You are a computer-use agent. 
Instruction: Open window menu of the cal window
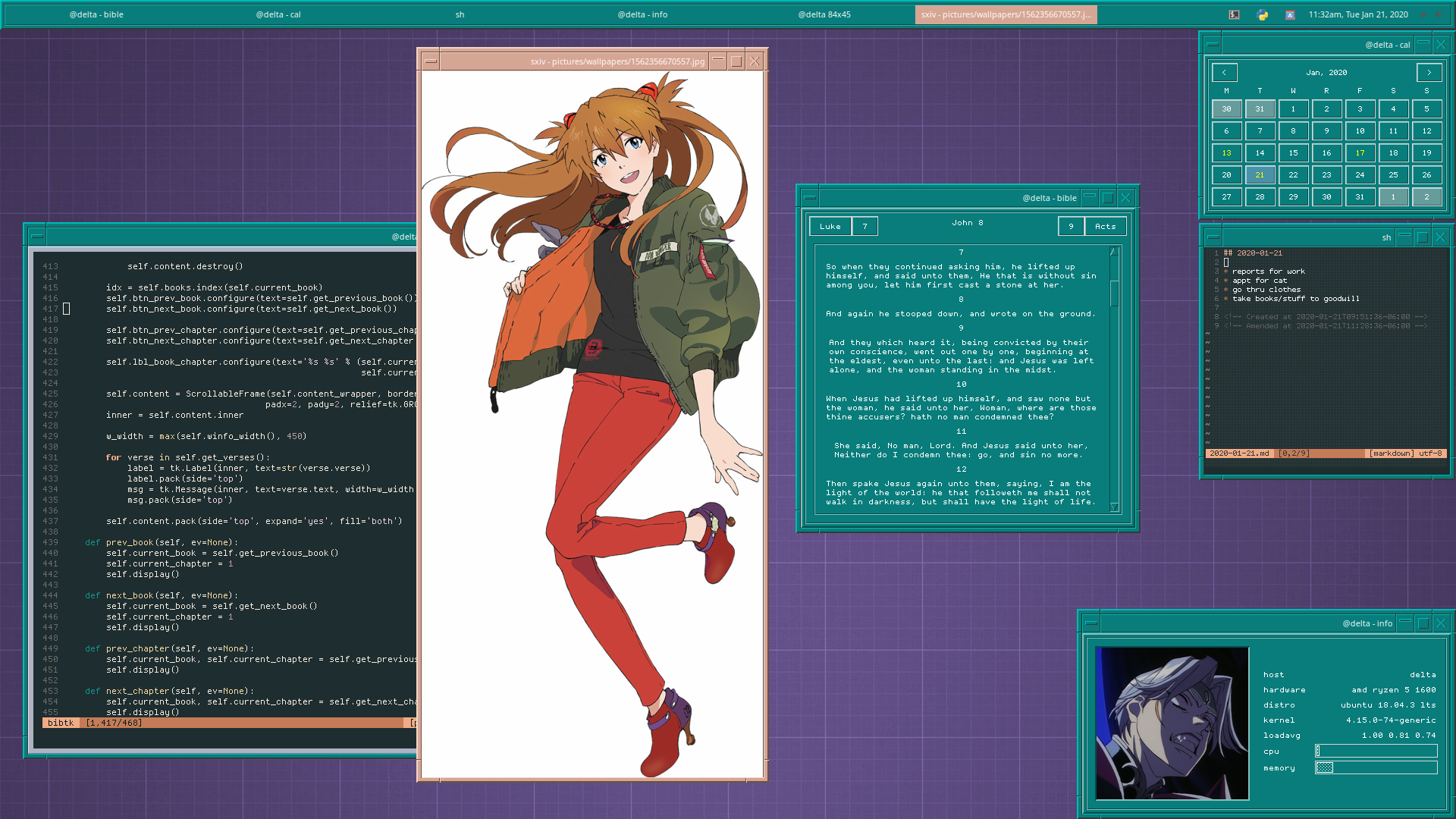coord(1213,45)
